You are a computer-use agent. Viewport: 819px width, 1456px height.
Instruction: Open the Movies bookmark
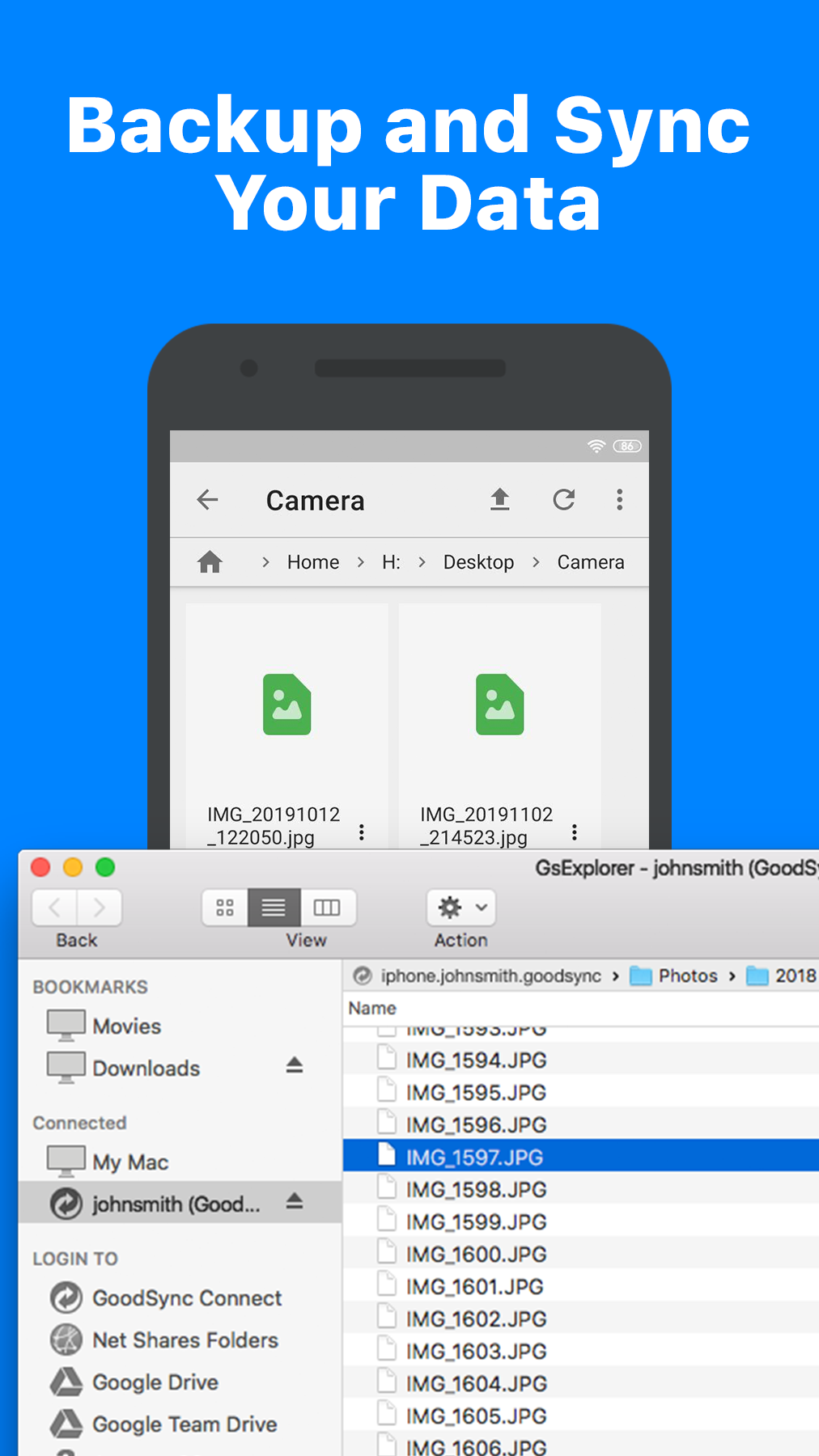point(126,1026)
